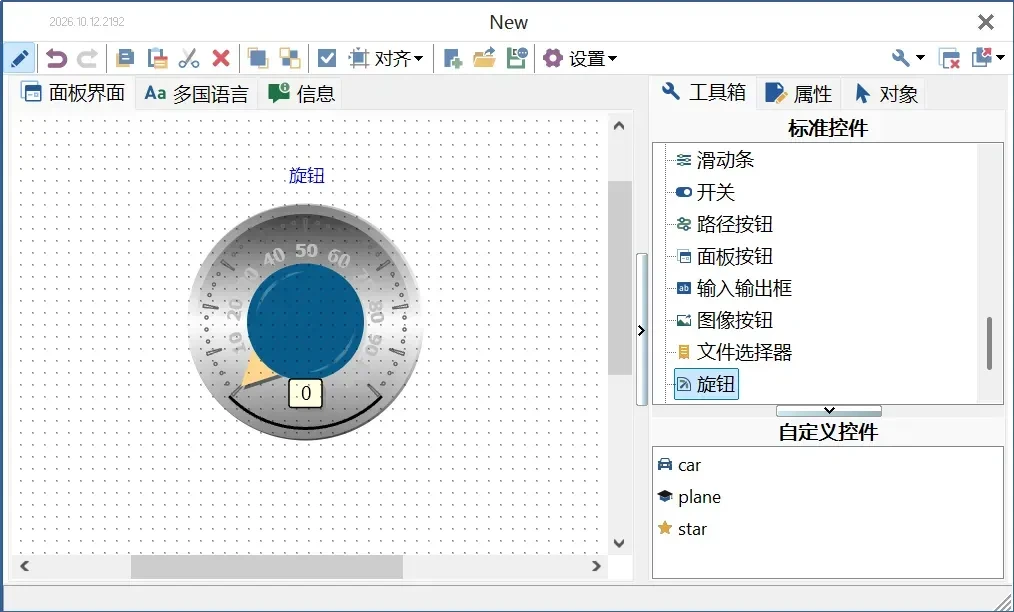Expand the arrow beside pop-out icon
Screen dimensions: 1014x612
tap(1000, 58)
